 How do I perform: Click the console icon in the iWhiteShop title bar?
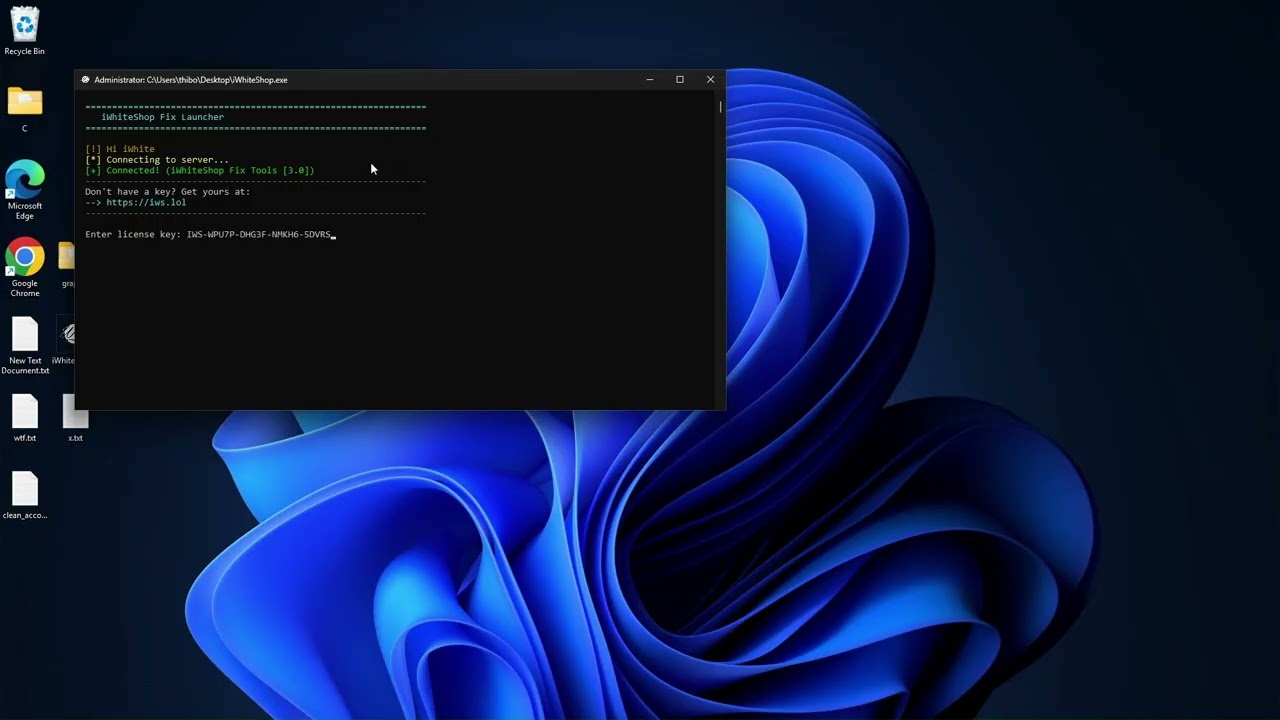pyautogui.click(x=86, y=80)
